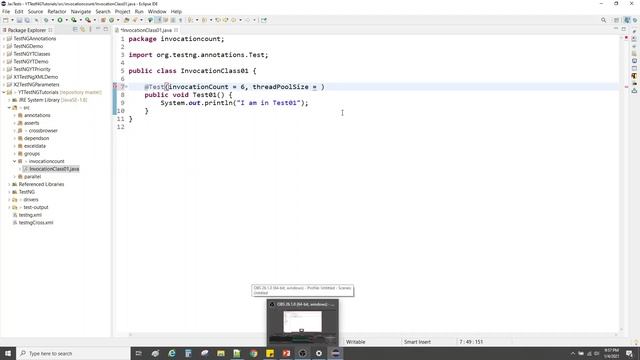Expand the dependson package
This screenshot has width=640, height=360.
[x=14, y=138]
